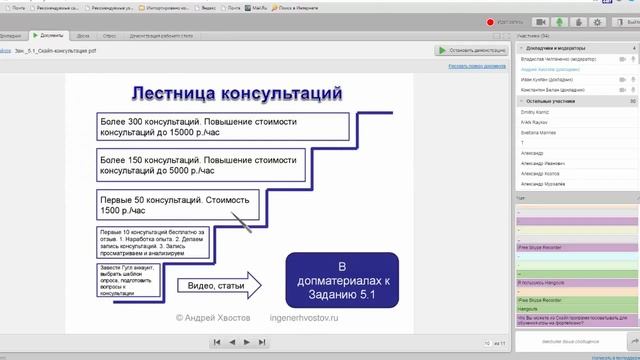The height and width of the screenshot is (360, 640).
Task: Click the blue 'допматериалах к Заданию 5.1' box
Action: tap(342, 280)
